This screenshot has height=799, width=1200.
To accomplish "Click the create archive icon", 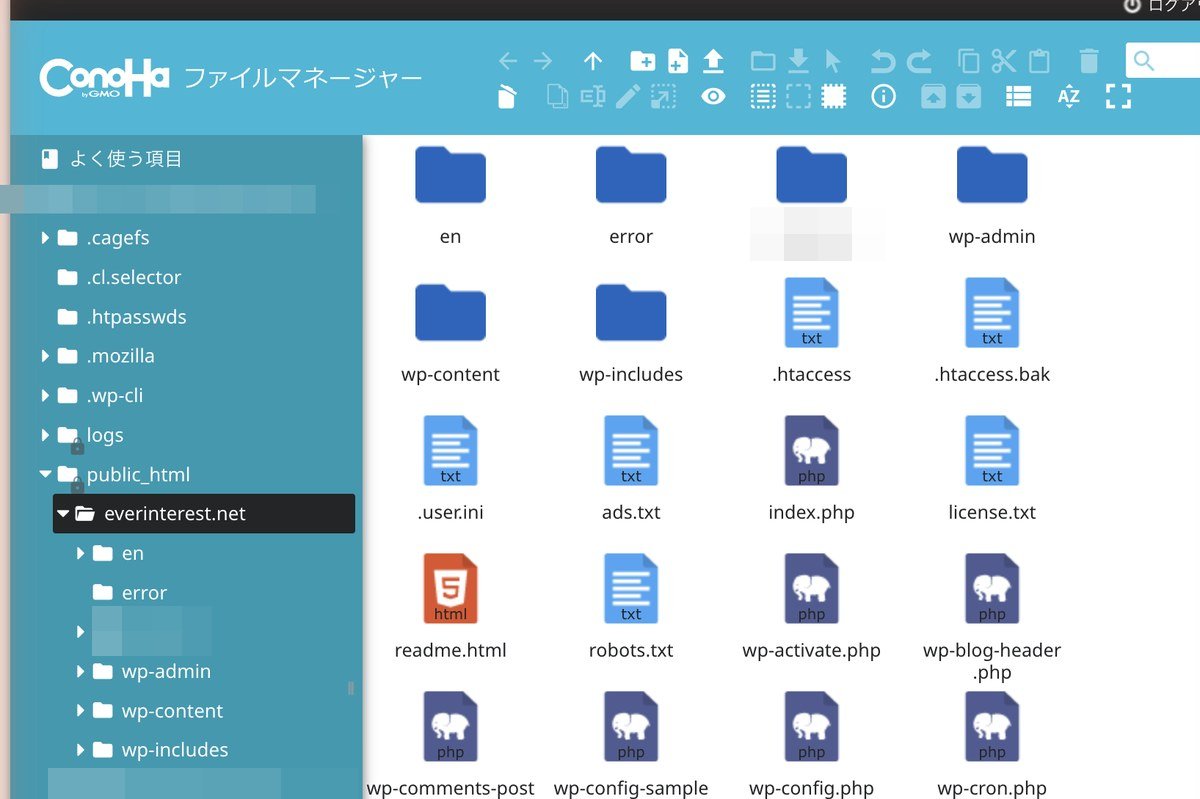I will pos(968,97).
